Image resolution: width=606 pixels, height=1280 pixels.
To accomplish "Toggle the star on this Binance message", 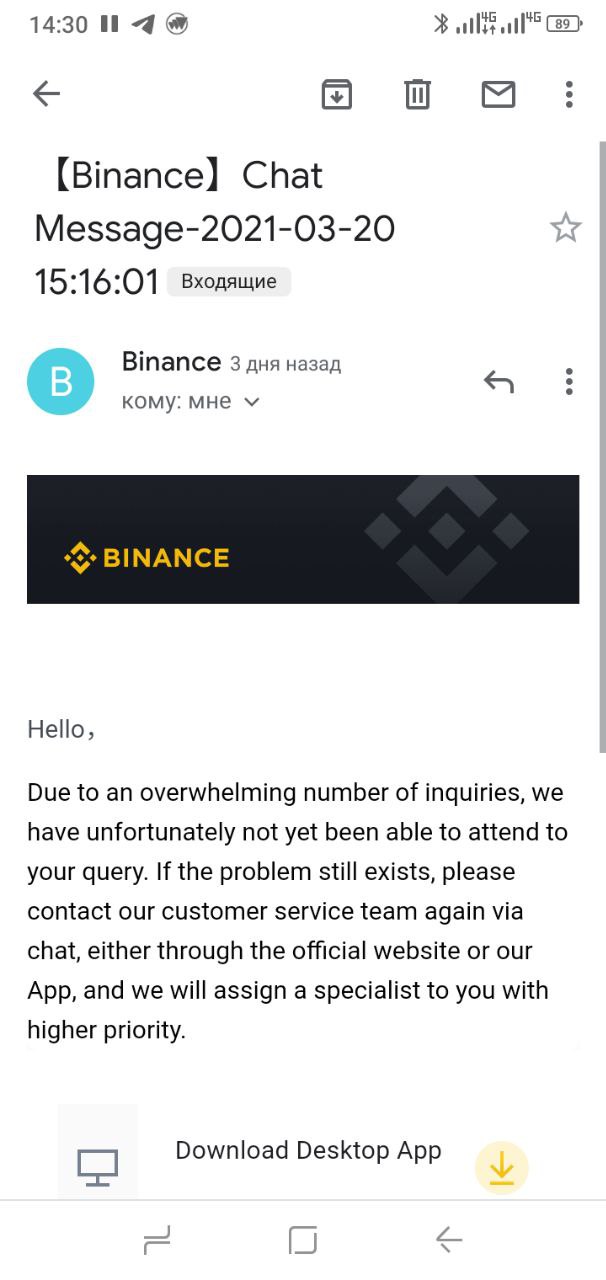I will (566, 228).
